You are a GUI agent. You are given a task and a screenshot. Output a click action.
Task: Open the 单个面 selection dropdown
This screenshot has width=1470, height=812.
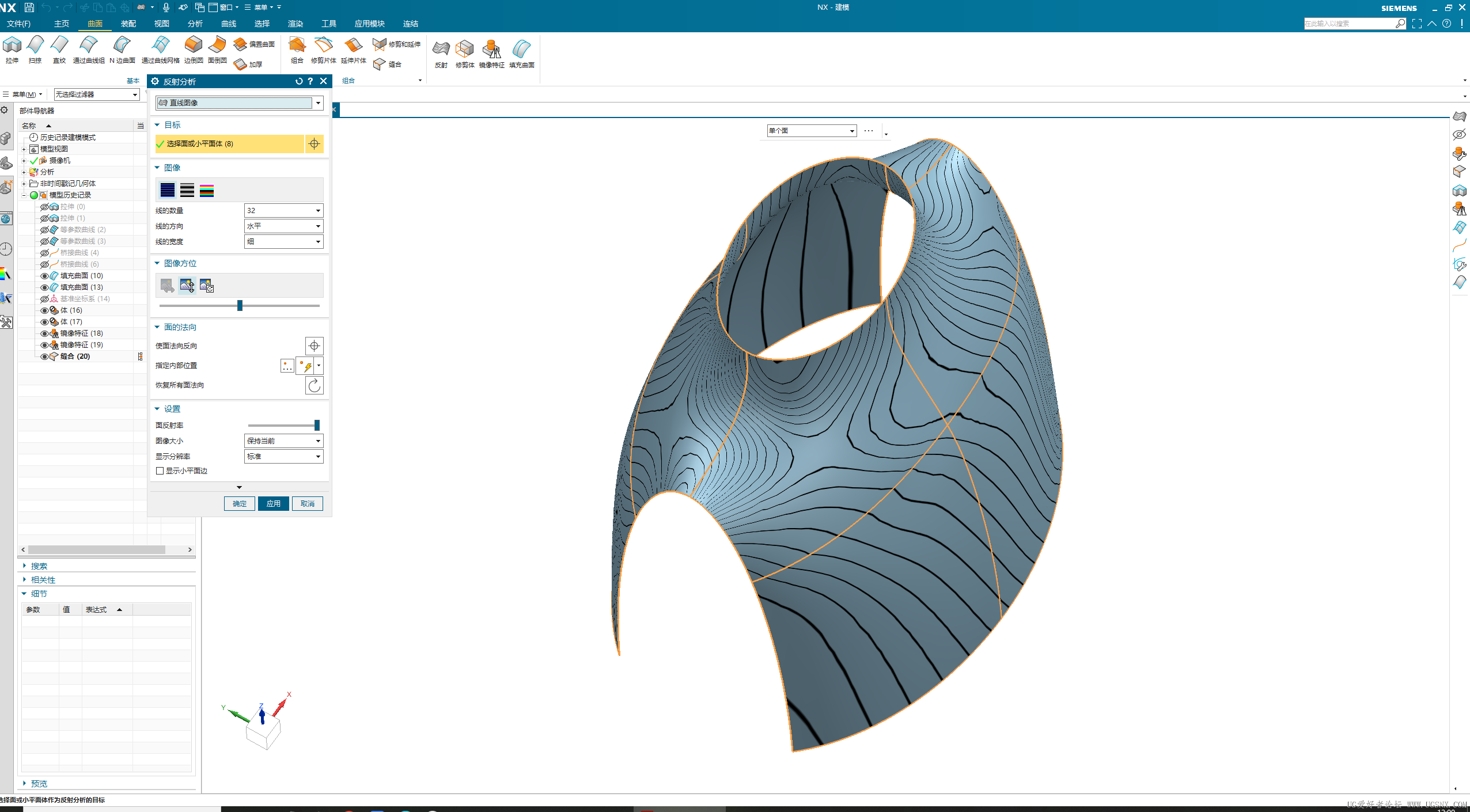812,131
